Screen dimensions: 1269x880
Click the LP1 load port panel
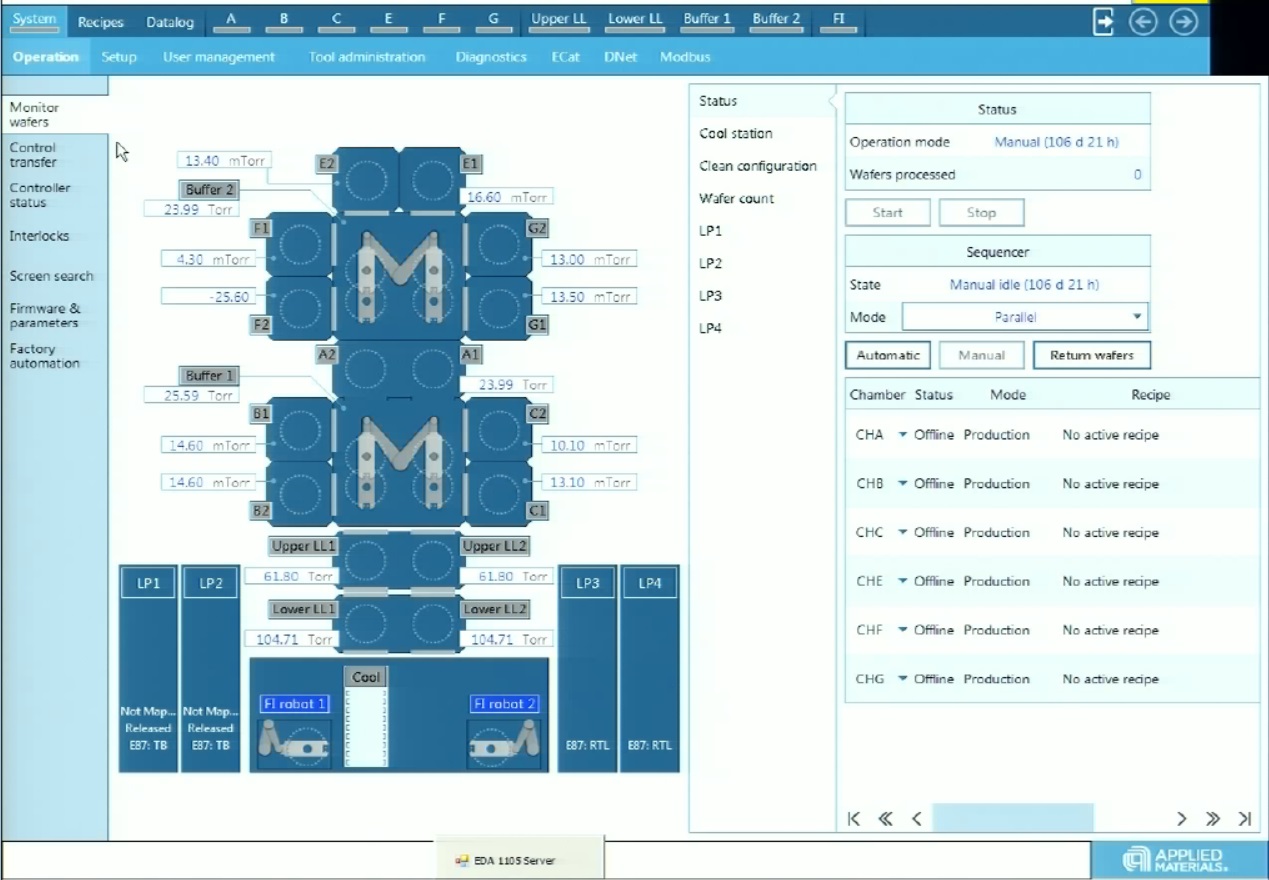coord(148,669)
